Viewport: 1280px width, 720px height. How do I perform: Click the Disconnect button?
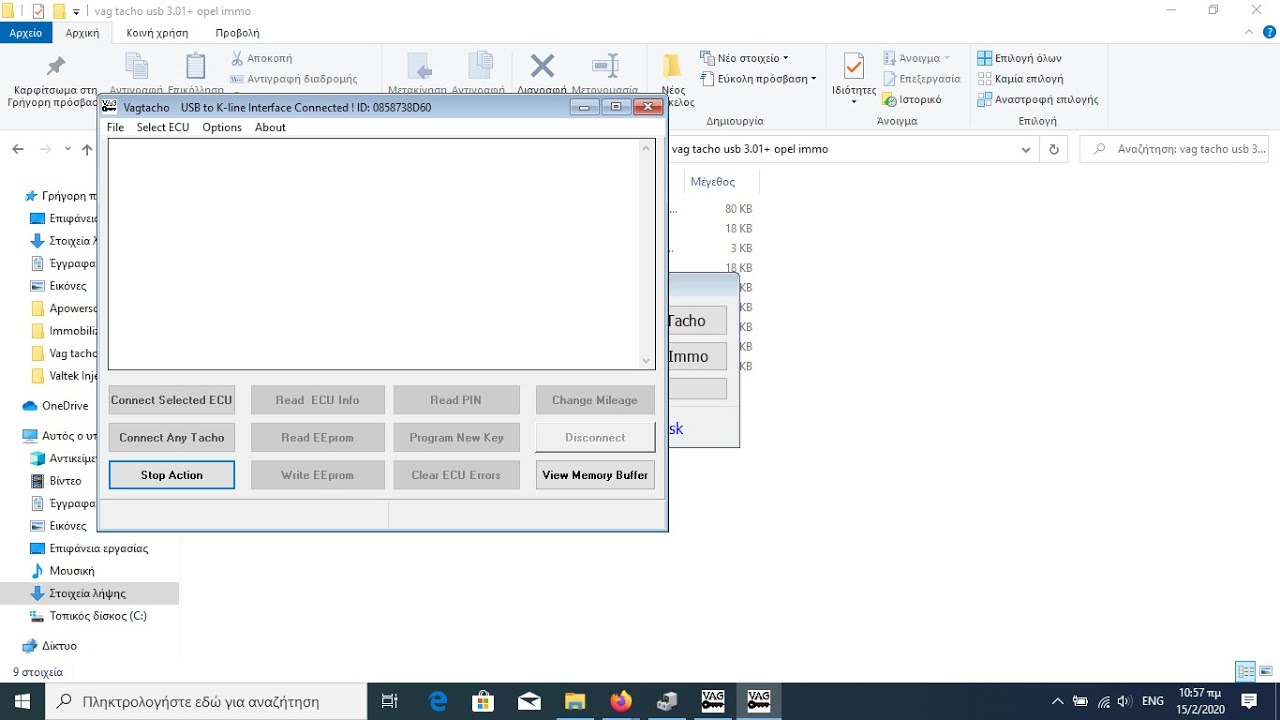click(x=595, y=438)
